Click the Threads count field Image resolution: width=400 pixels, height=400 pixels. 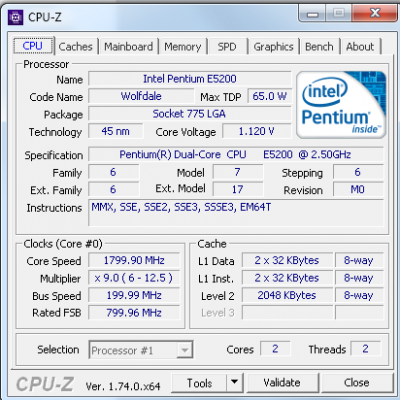366,349
